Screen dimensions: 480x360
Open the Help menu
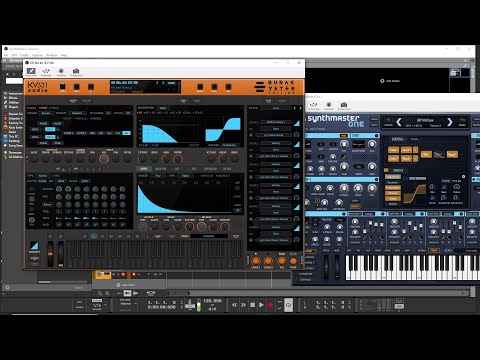pos(64,55)
